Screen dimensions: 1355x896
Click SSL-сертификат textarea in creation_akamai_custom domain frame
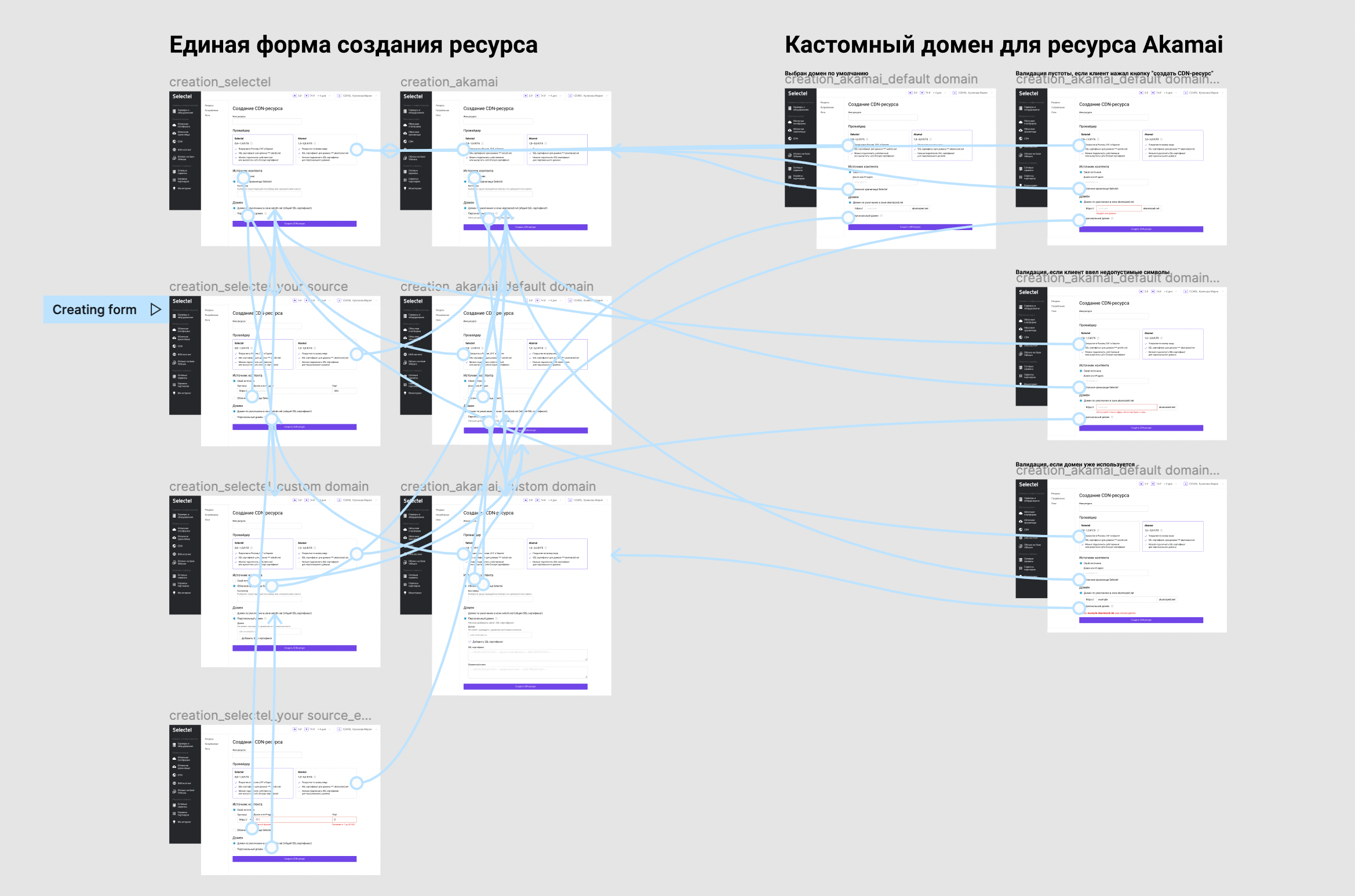pos(528,655)
